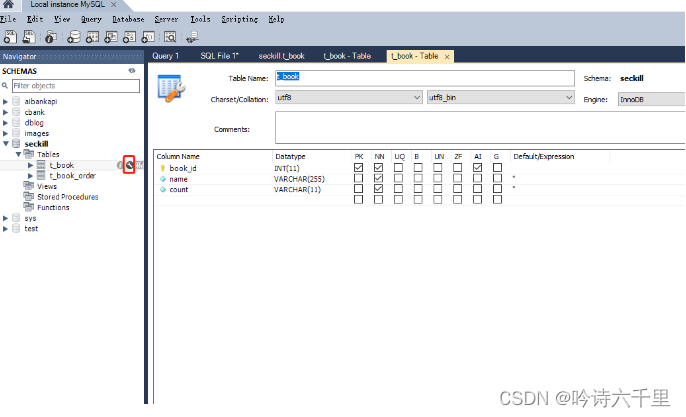
Task: Expand the t_book_order table node
Action: pos(30,176)
